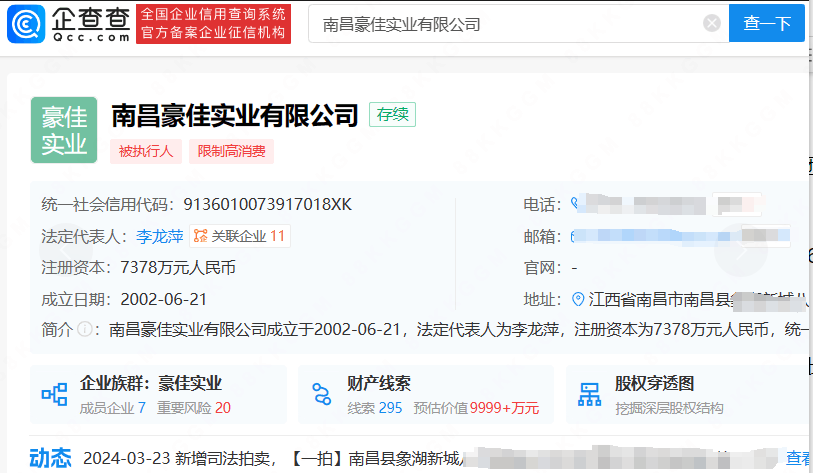Open the 被执行人 risk tag

click(x=146, y=151)
